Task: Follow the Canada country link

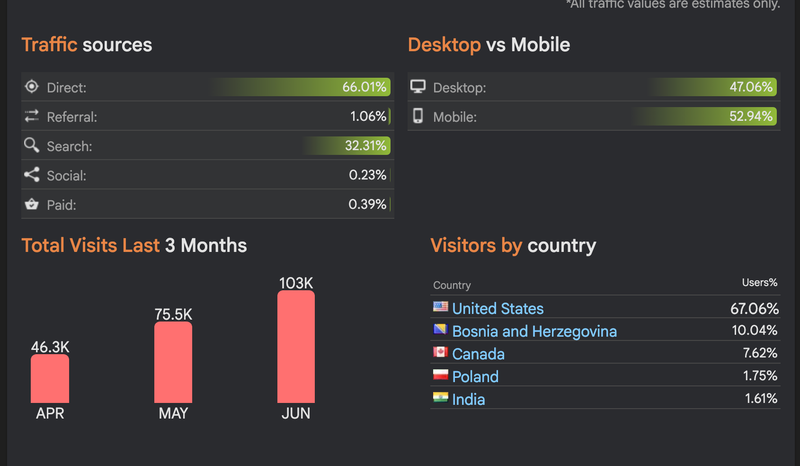Action: click(x=478, y=354)
